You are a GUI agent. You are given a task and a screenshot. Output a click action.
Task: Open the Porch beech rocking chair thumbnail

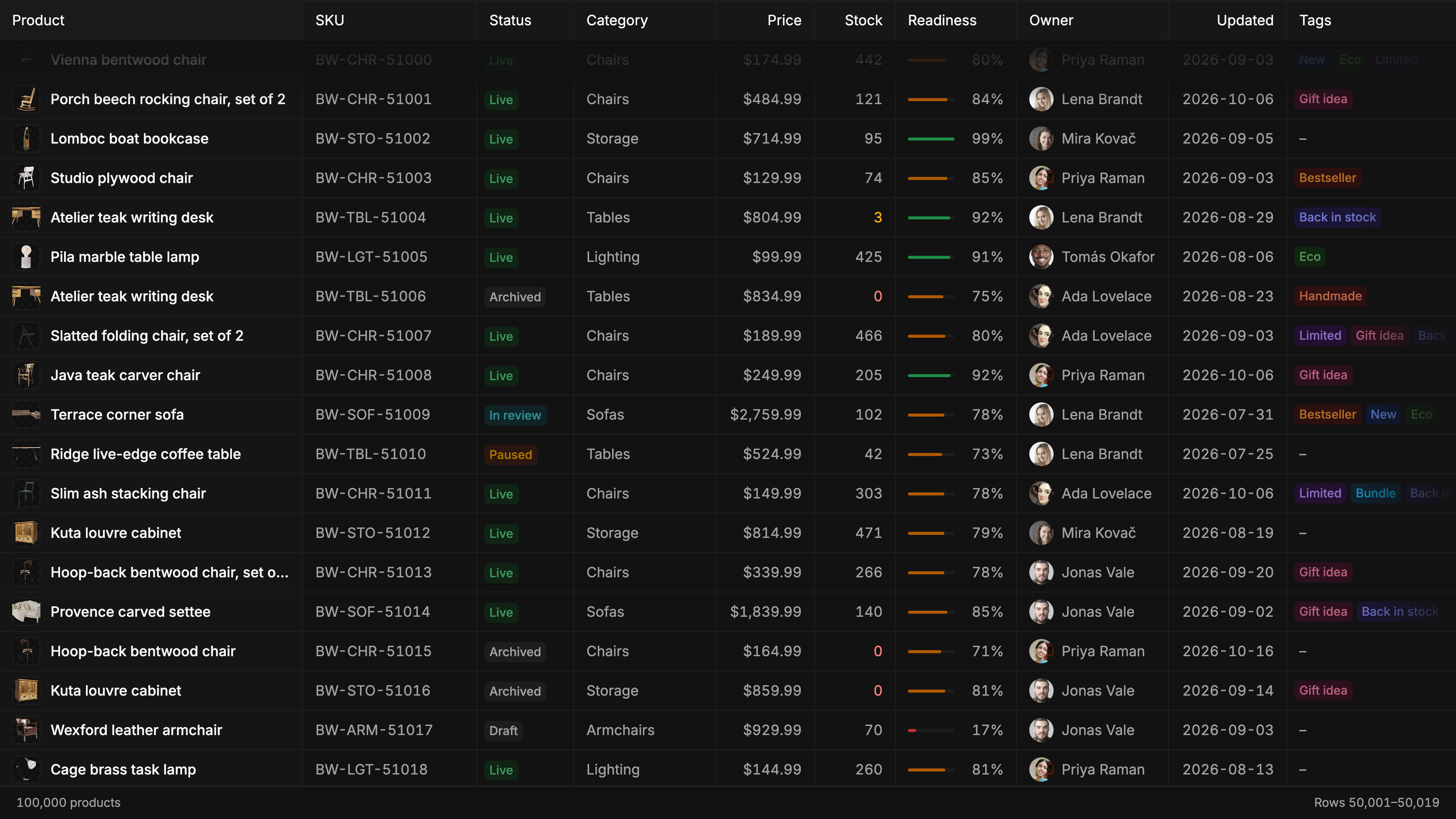point(26,99)
